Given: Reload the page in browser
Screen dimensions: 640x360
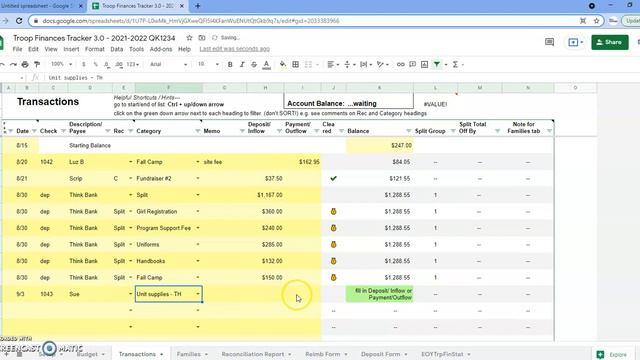Looking at the screenshot, I should click(19, 21).
